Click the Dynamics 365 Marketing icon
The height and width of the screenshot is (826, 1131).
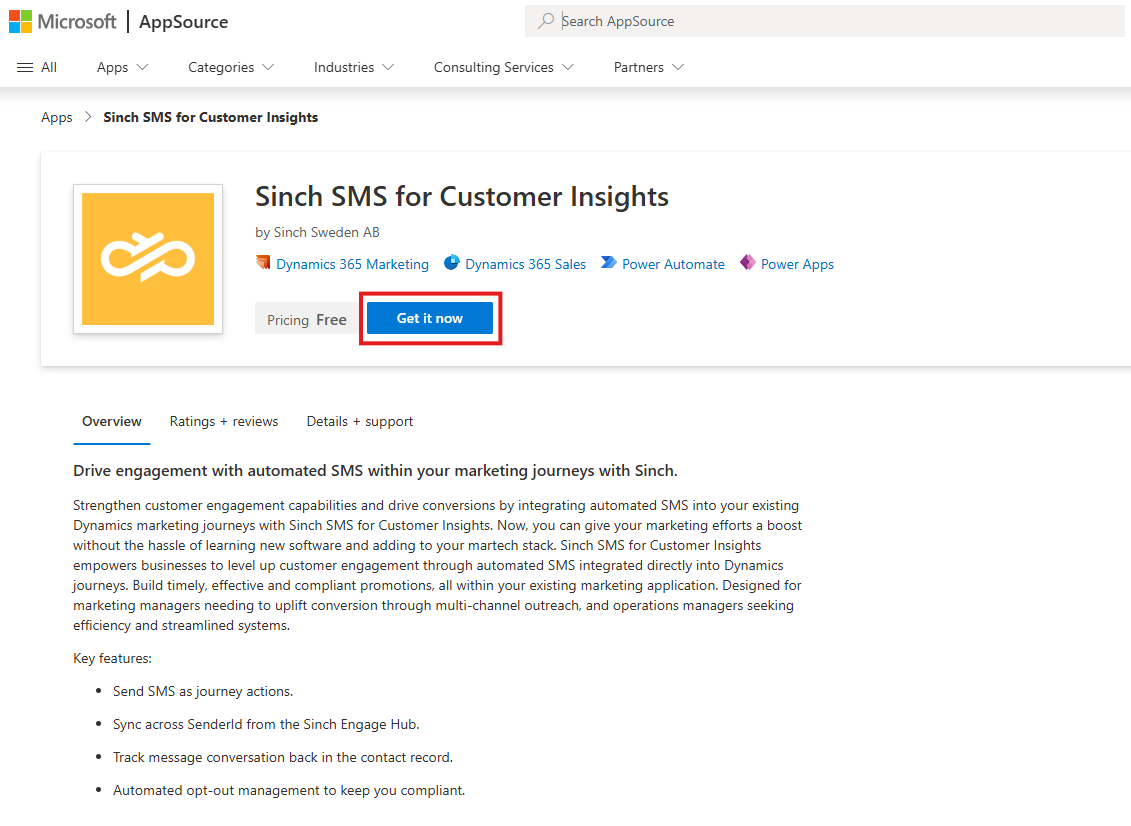[263, 263]
